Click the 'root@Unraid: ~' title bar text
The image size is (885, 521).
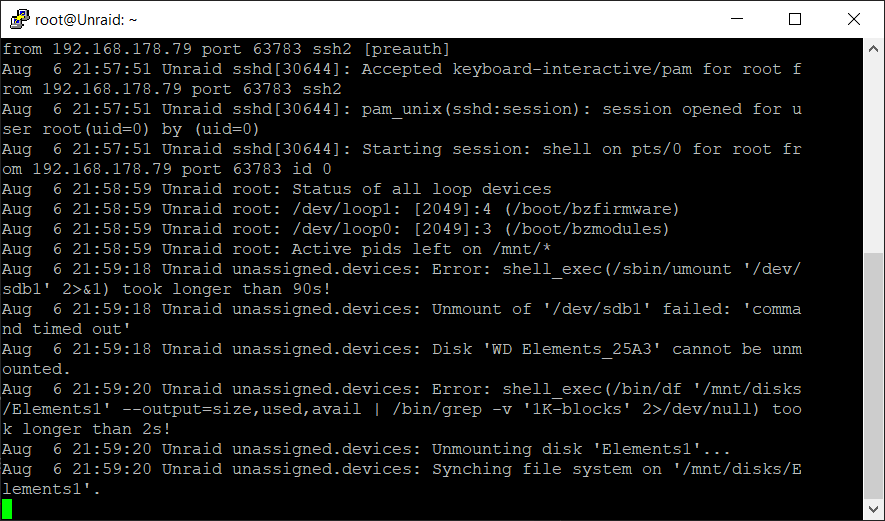[x=86, y=20]
